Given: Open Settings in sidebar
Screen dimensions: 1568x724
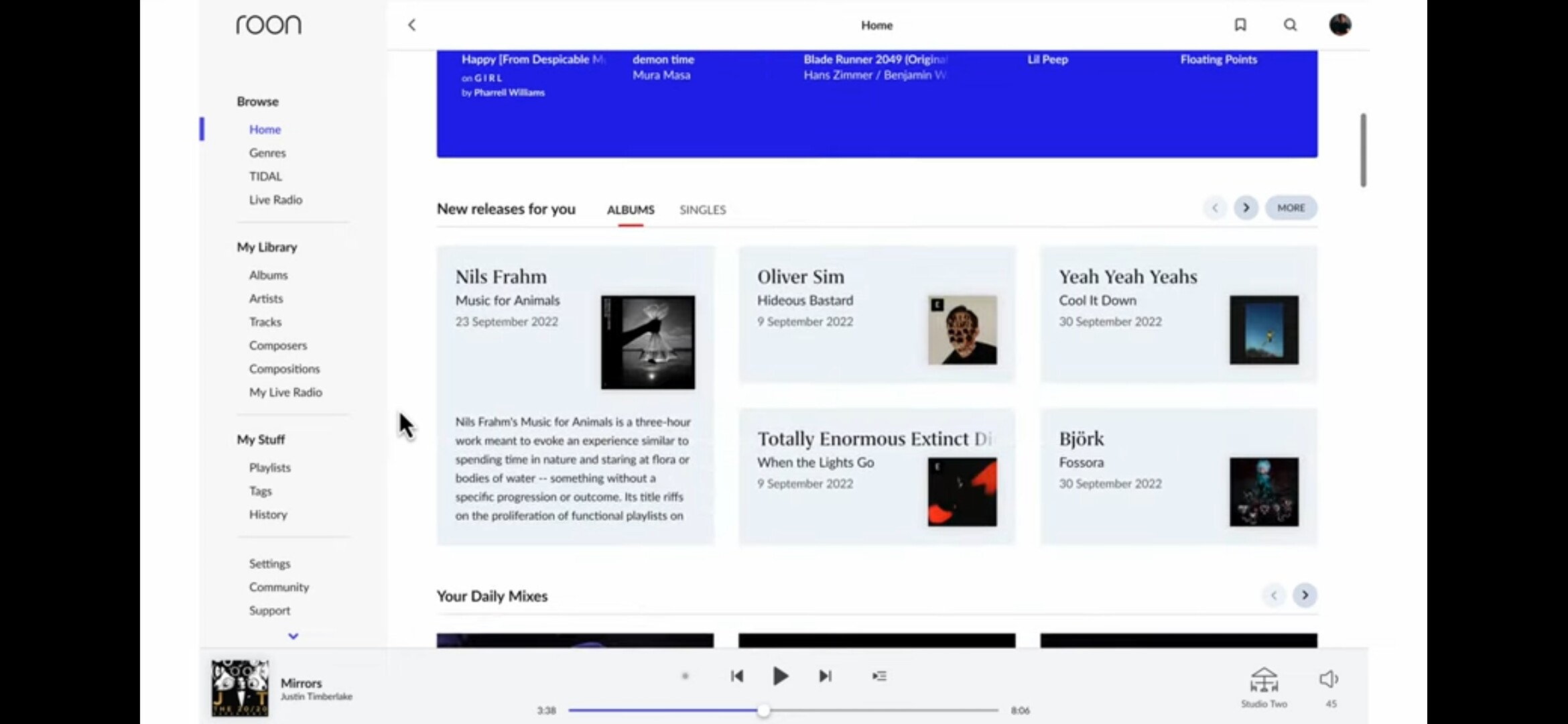Looking at the screenshot, I should click(x=269, y=563).
